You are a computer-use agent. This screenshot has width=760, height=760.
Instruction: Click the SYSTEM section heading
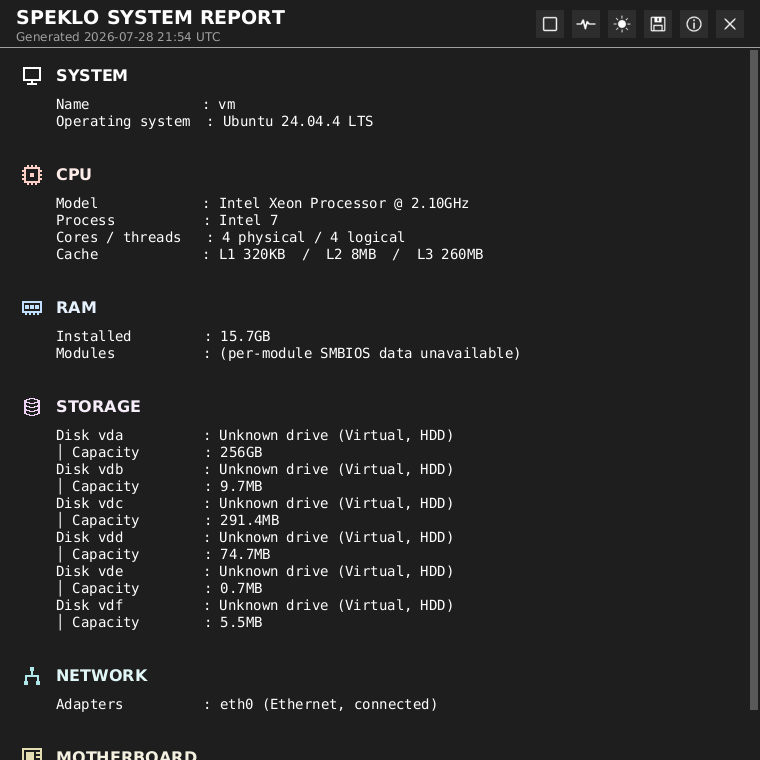click(x=92, y=76)
